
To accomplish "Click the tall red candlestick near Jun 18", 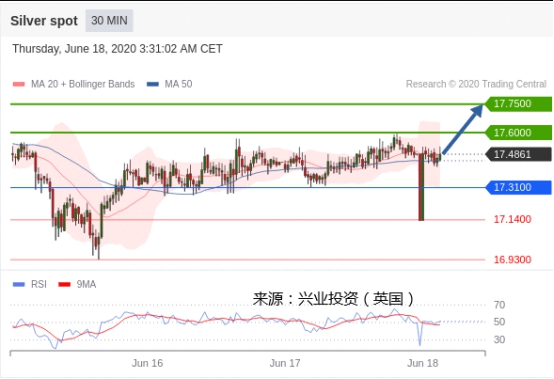I will [x=421, y=187].
